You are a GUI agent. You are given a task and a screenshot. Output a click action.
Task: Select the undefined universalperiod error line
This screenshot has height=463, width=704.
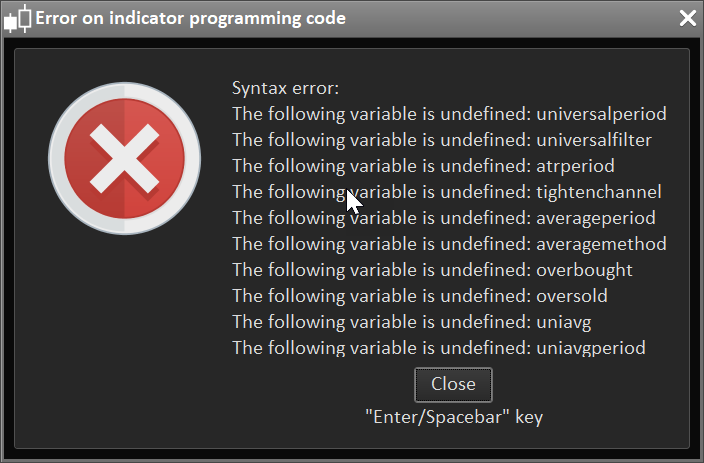(x=449, y=114)
